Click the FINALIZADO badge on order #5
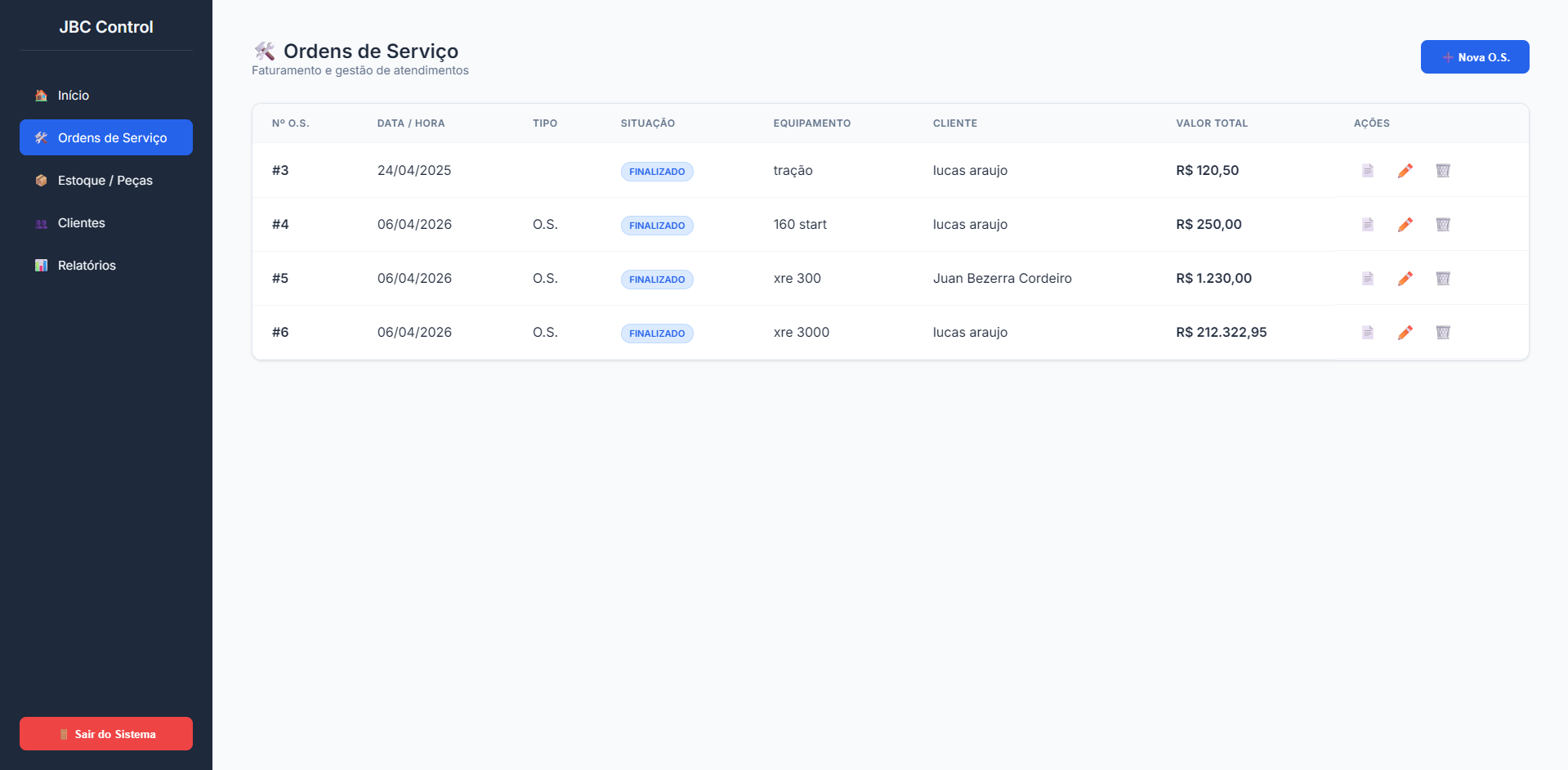This screenshot has height=770, width=1568. [x=657, y=280]
